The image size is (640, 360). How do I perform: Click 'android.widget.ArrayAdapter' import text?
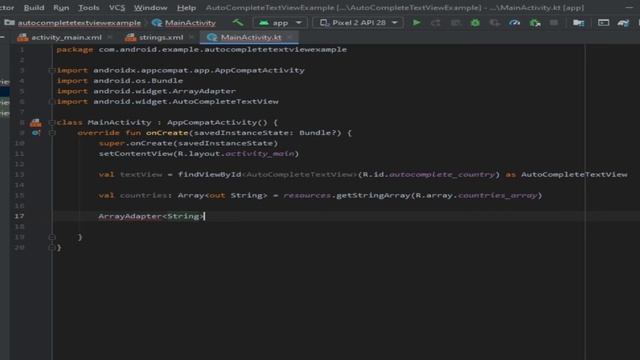click(164, 91)
